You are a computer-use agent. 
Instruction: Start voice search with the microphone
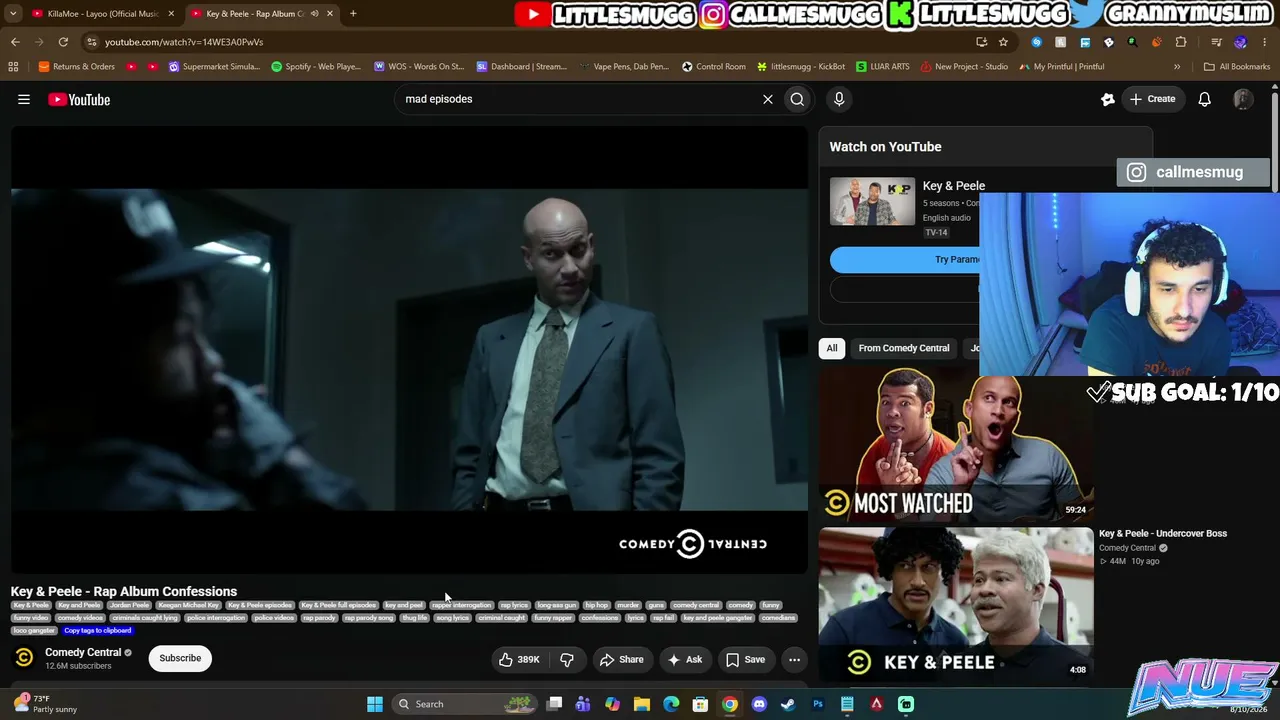pyautogui.click(x=839, y=99)
